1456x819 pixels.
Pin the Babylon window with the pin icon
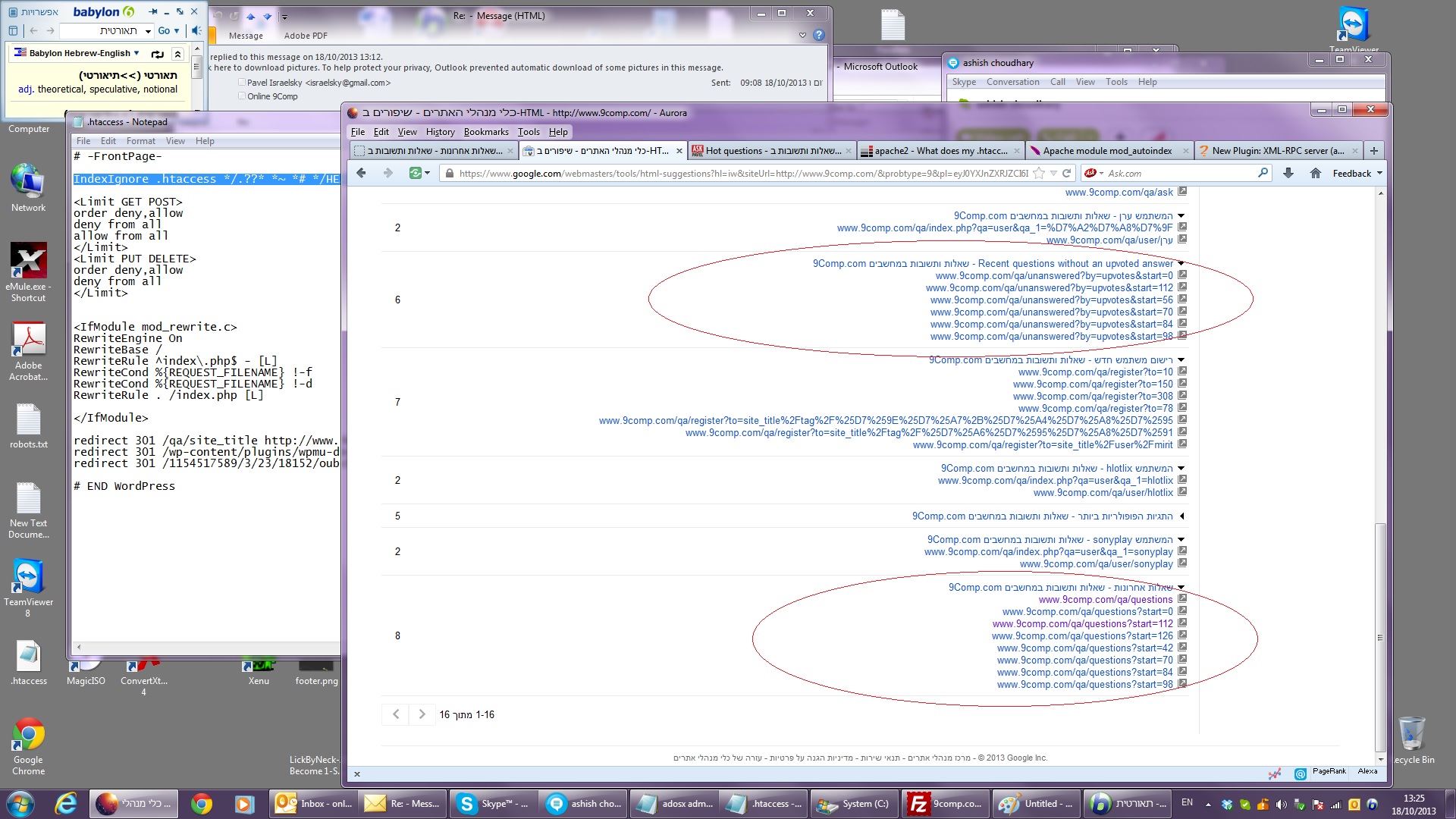point(153,11)
